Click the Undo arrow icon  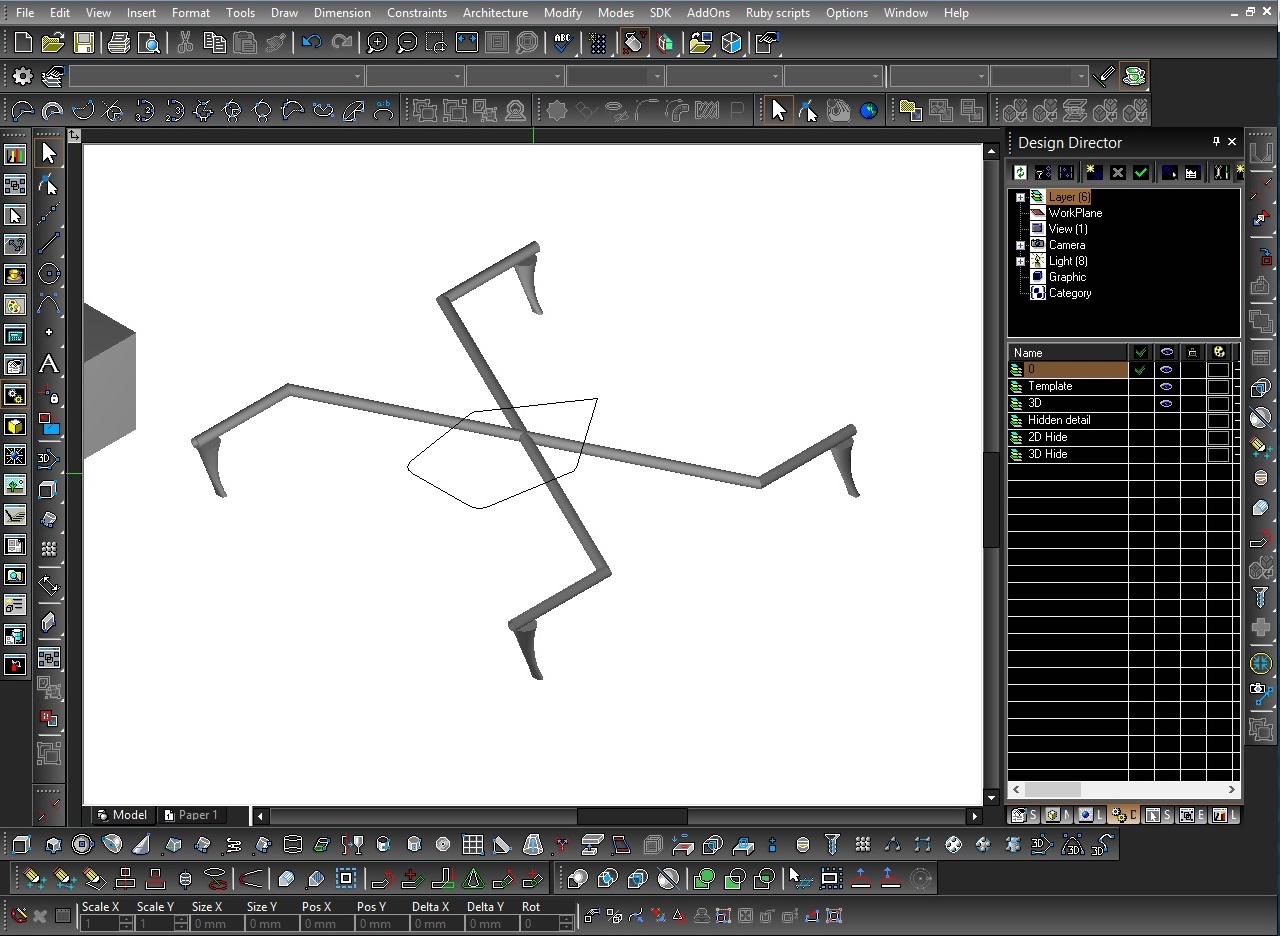311,43
